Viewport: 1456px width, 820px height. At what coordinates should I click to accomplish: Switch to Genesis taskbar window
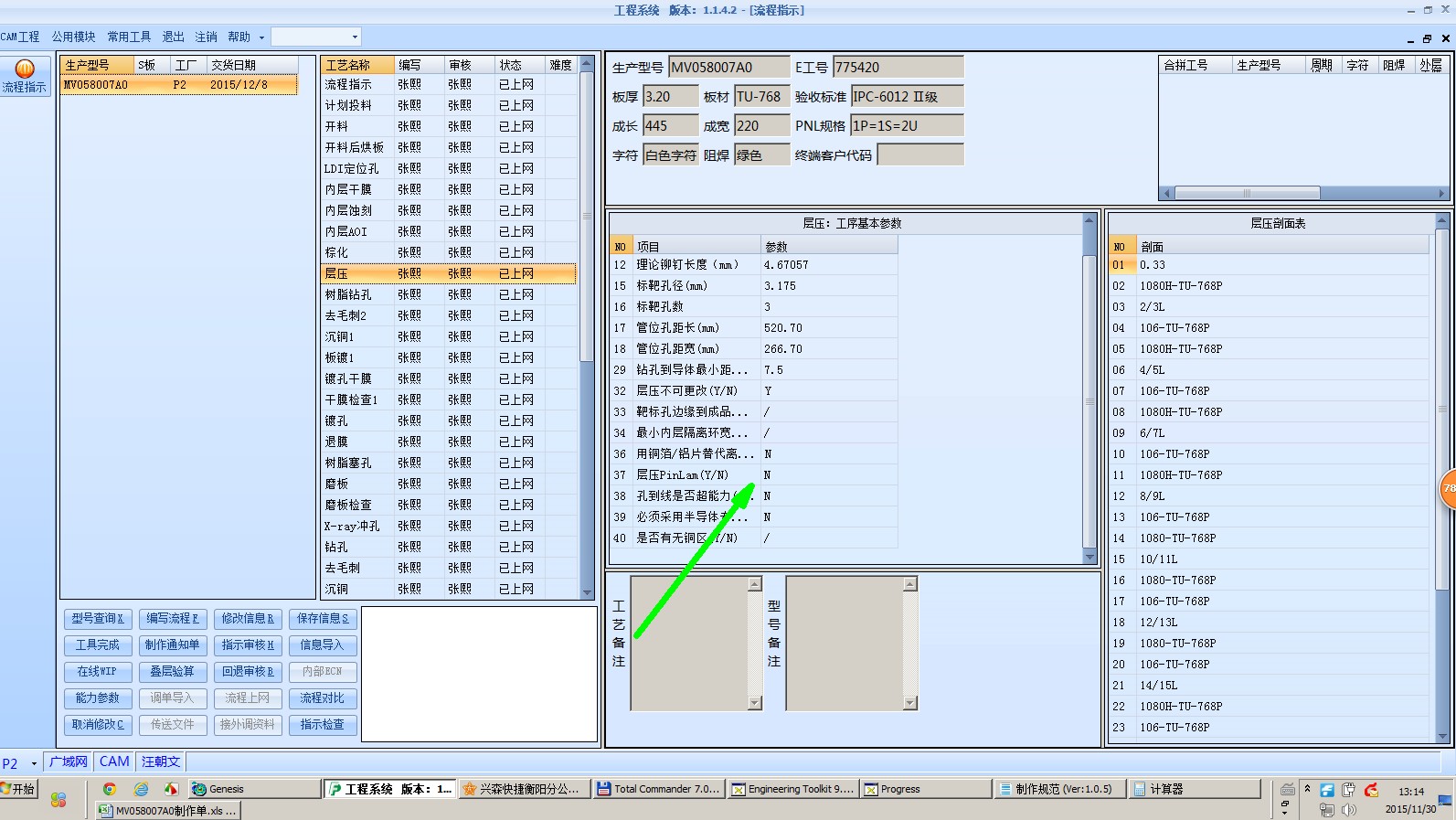tap(253, 789)
